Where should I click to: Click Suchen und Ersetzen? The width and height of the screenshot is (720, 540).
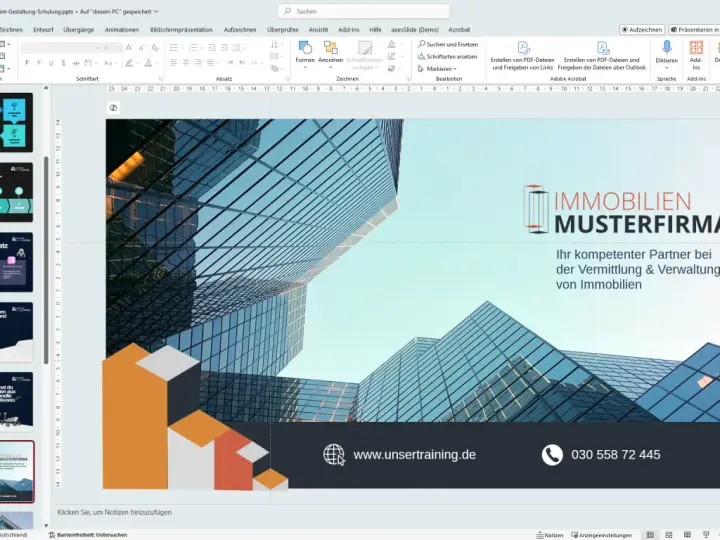(448, 45)
